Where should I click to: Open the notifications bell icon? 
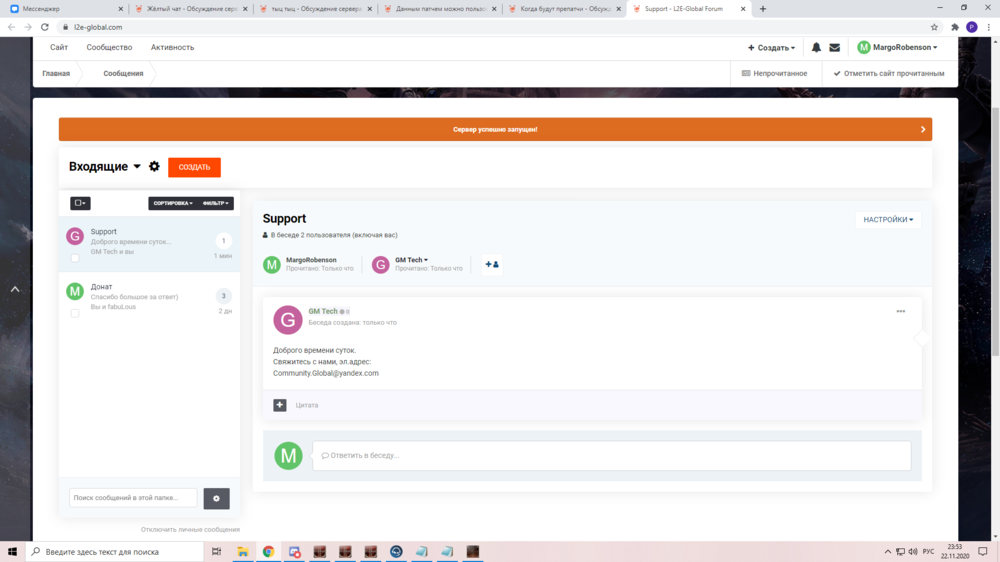click(816, 47)
